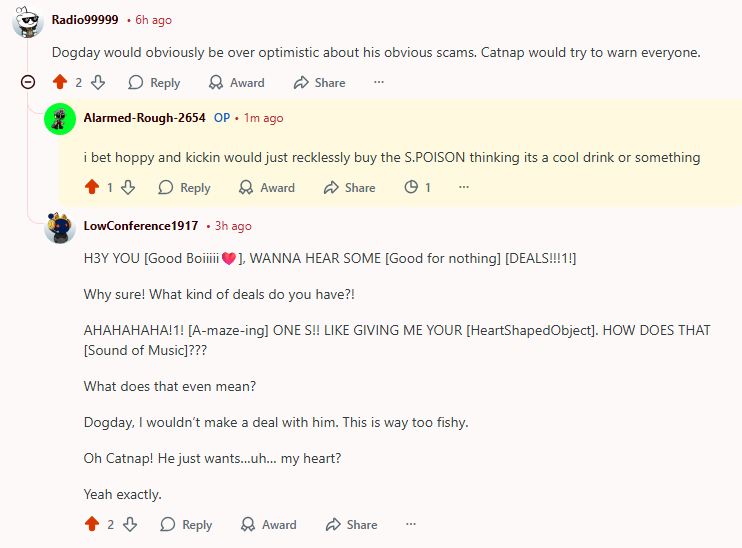Share Alarmed-Rough-2654's comment
This screenshot has width=742, height=548.
[x=349, y=187]
